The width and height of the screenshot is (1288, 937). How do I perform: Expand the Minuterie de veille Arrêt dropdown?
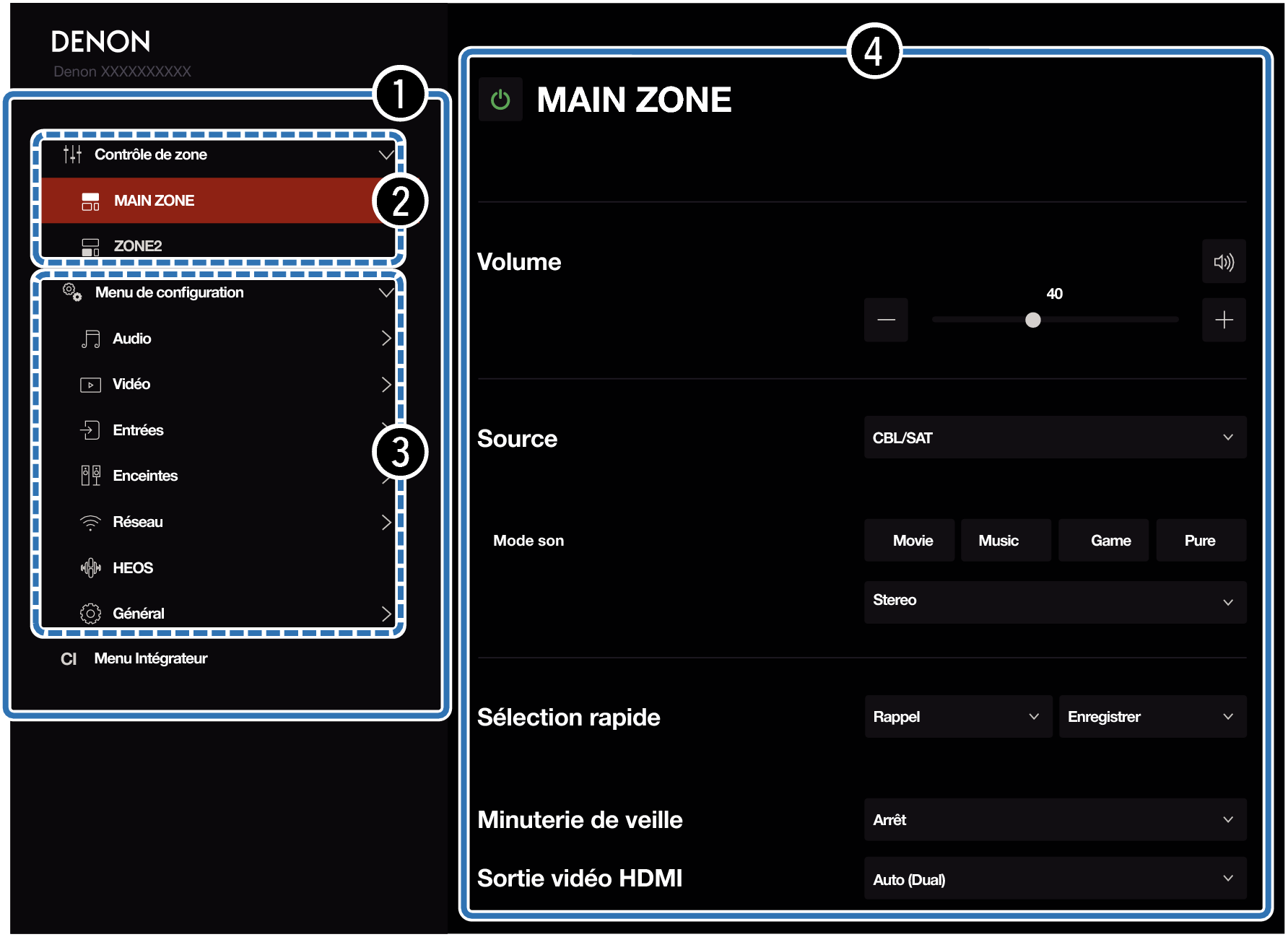(1054, 820)
